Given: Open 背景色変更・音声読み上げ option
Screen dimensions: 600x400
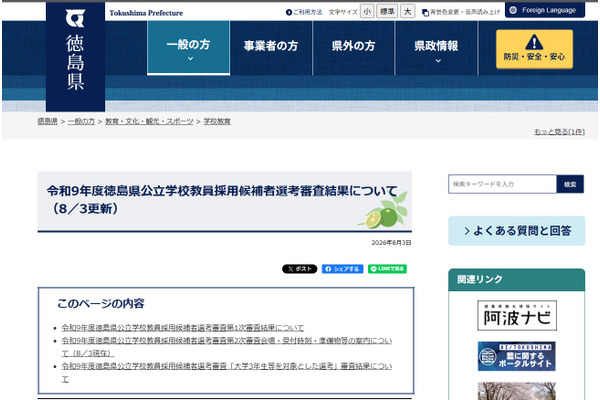Looking at the screenshot, I should (461, 12).
